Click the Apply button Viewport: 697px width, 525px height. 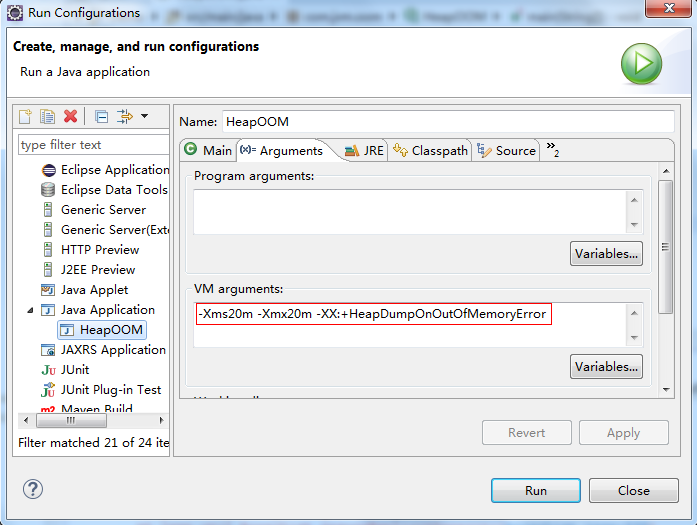pos(624,433)
